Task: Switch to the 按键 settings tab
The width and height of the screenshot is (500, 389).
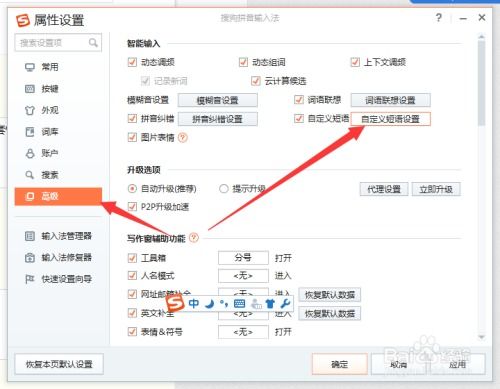Action: (58, 89)
